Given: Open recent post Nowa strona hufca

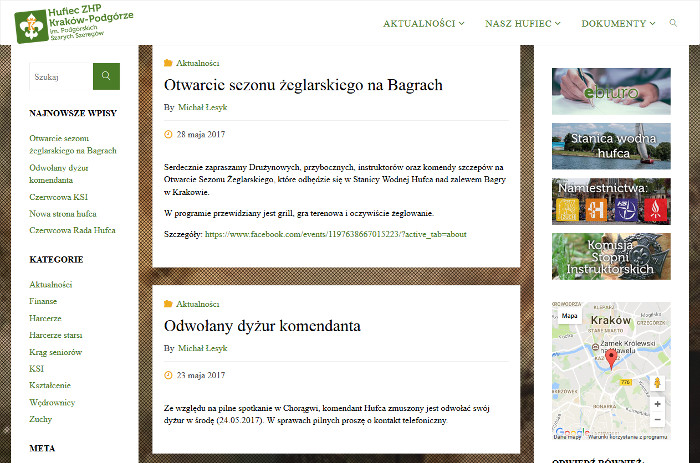Looking at the screenshot, I should 63,213.
